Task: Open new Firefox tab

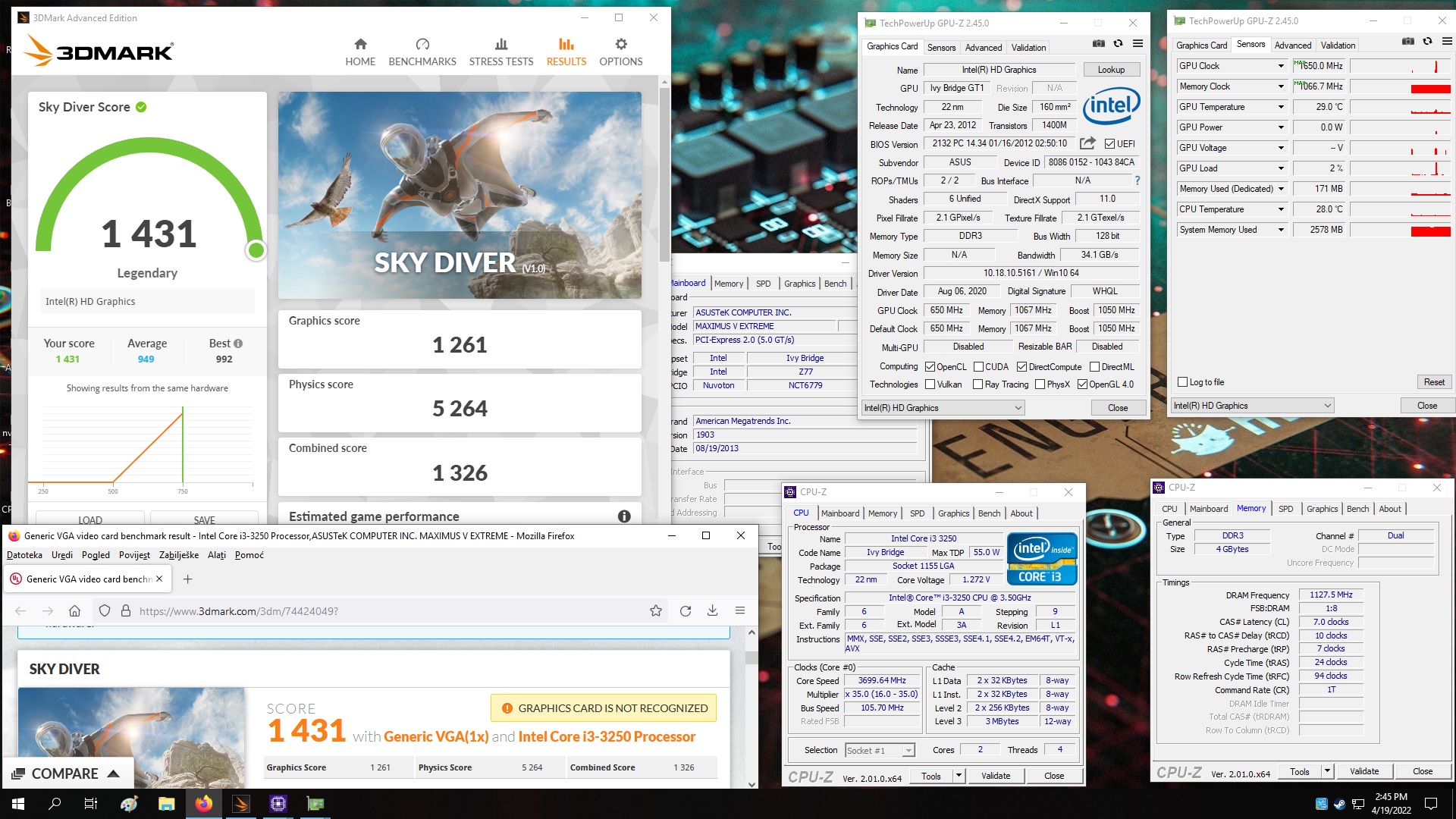Action: [x=188, y=579]
